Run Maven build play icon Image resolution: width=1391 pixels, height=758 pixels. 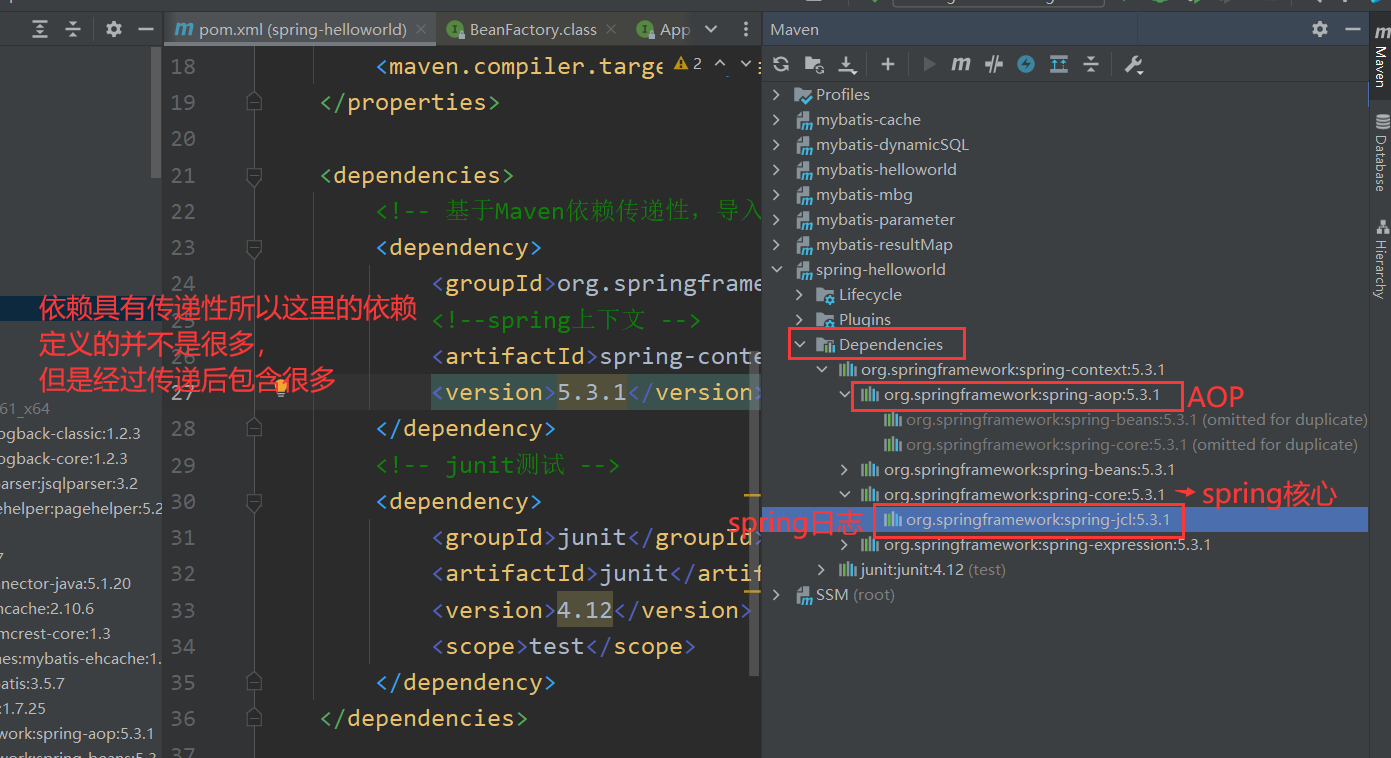[x=929, y=64]
